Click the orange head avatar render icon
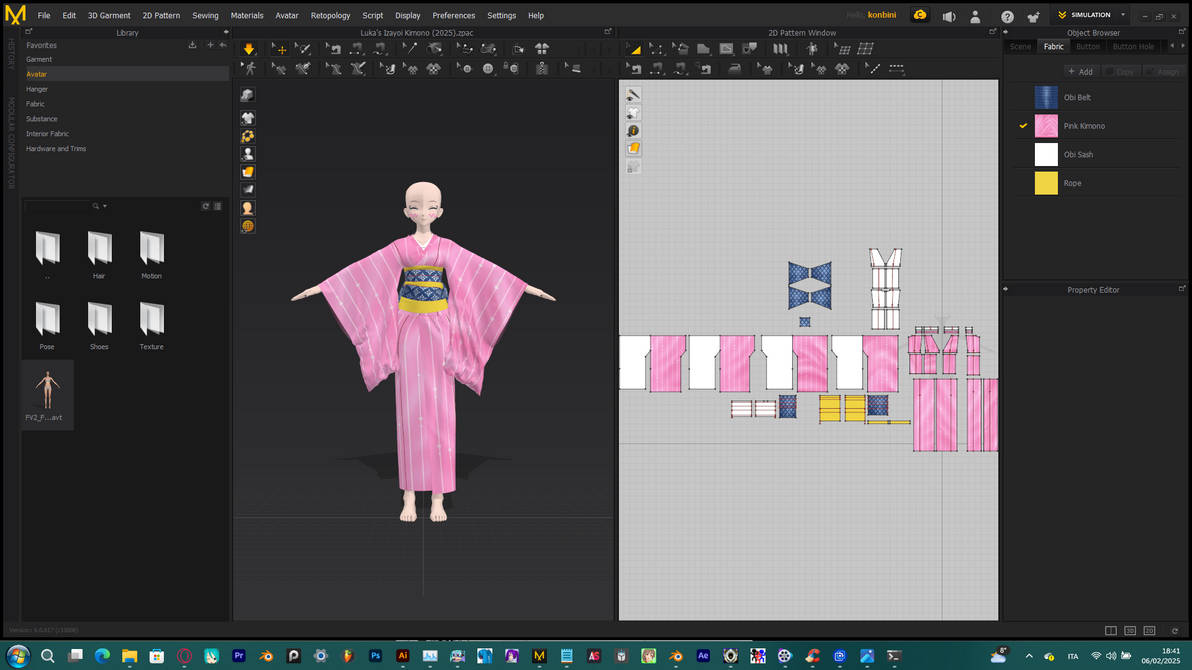This screenshot has width=1192, height=670. point(248,208)
